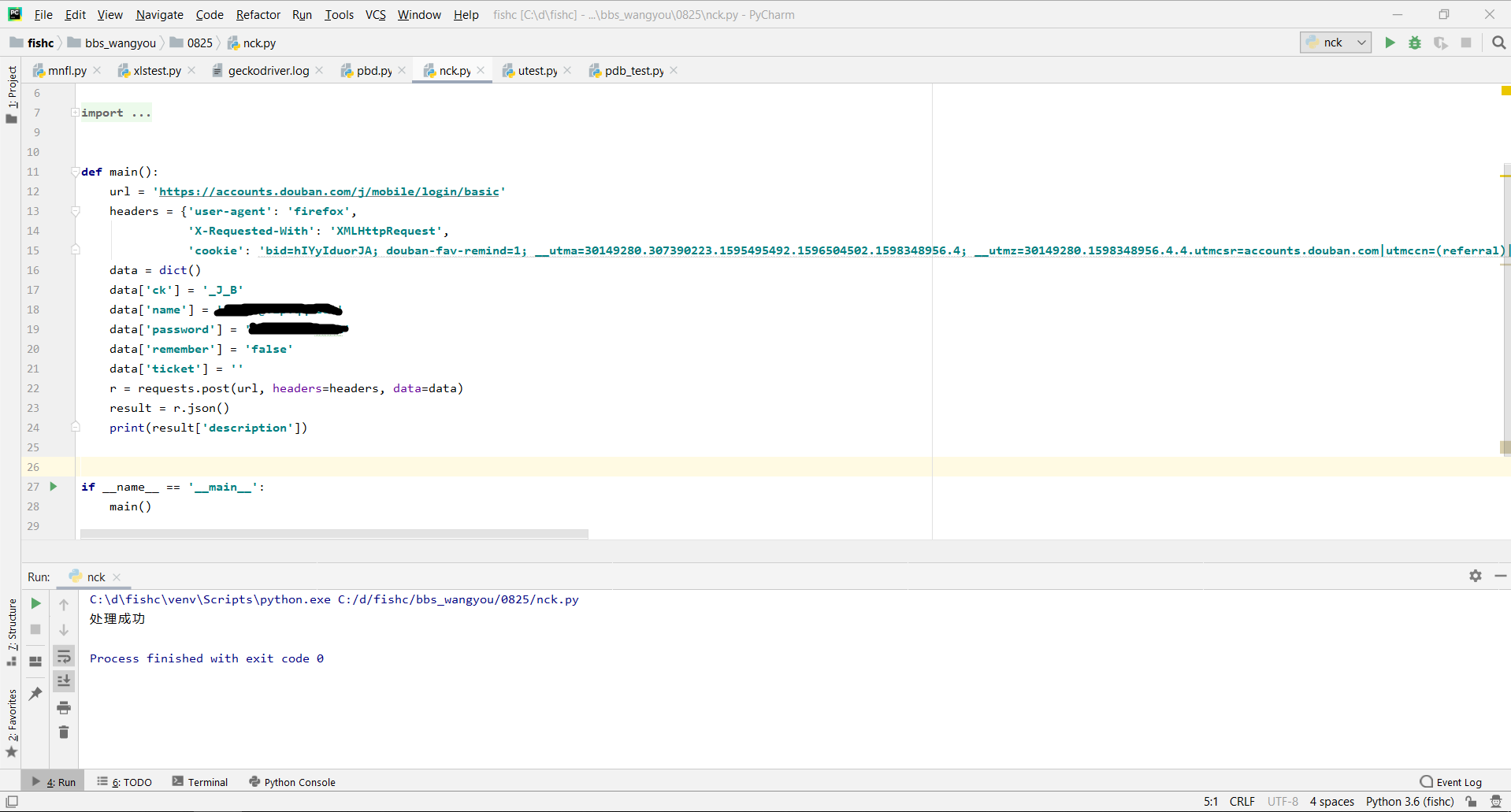Collapse the headers dictionary fold on line 13

[x=75, y=211]
